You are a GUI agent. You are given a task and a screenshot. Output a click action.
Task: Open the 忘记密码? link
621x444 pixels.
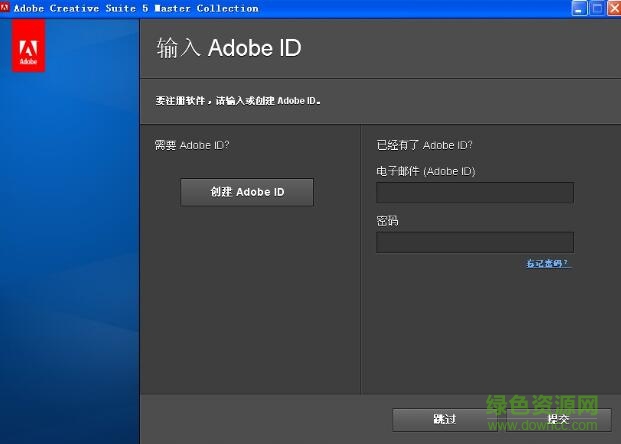548,264
